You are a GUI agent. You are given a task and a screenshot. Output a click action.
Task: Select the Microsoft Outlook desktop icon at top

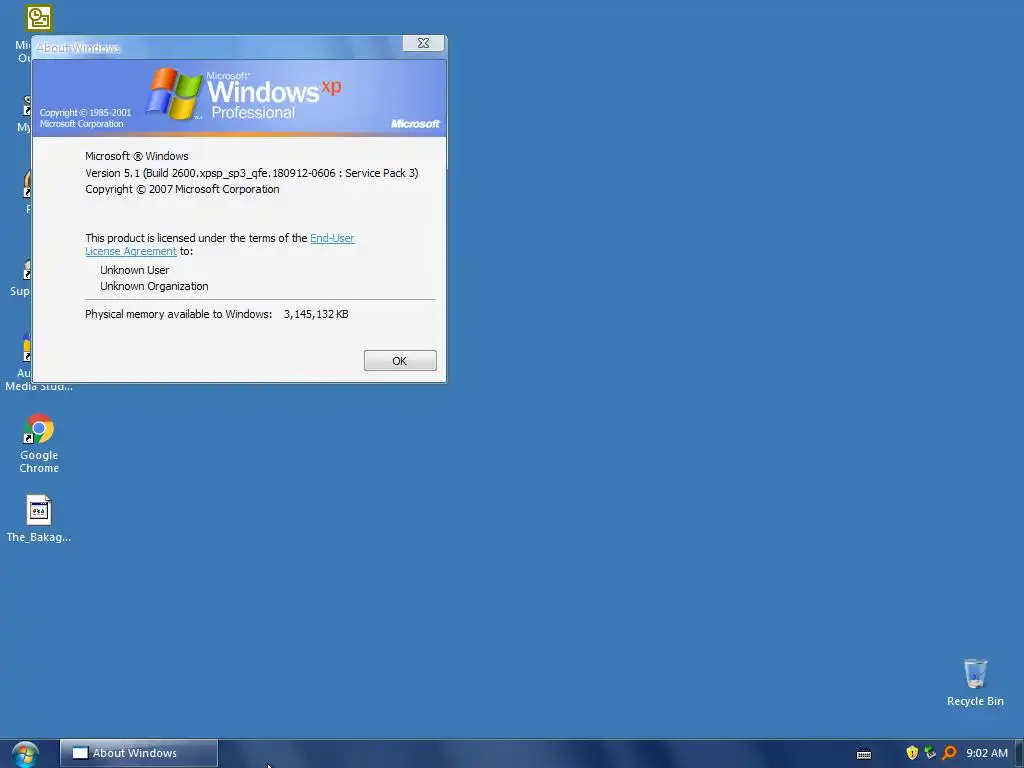pyautogui.click(x=39, y=18)
